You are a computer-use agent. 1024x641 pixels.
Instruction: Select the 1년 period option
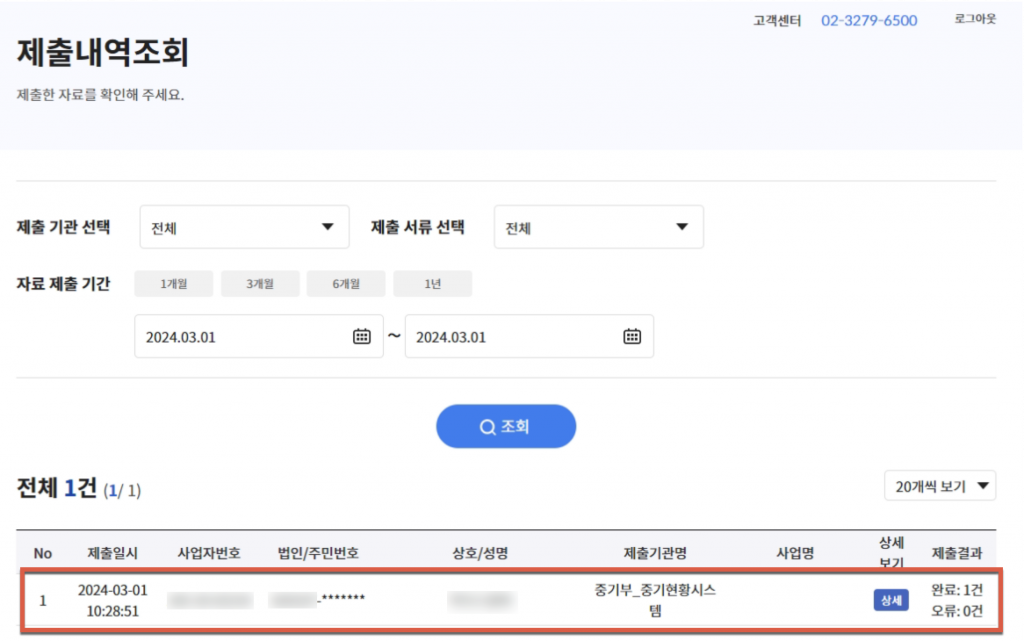click(x=432, y=284)
